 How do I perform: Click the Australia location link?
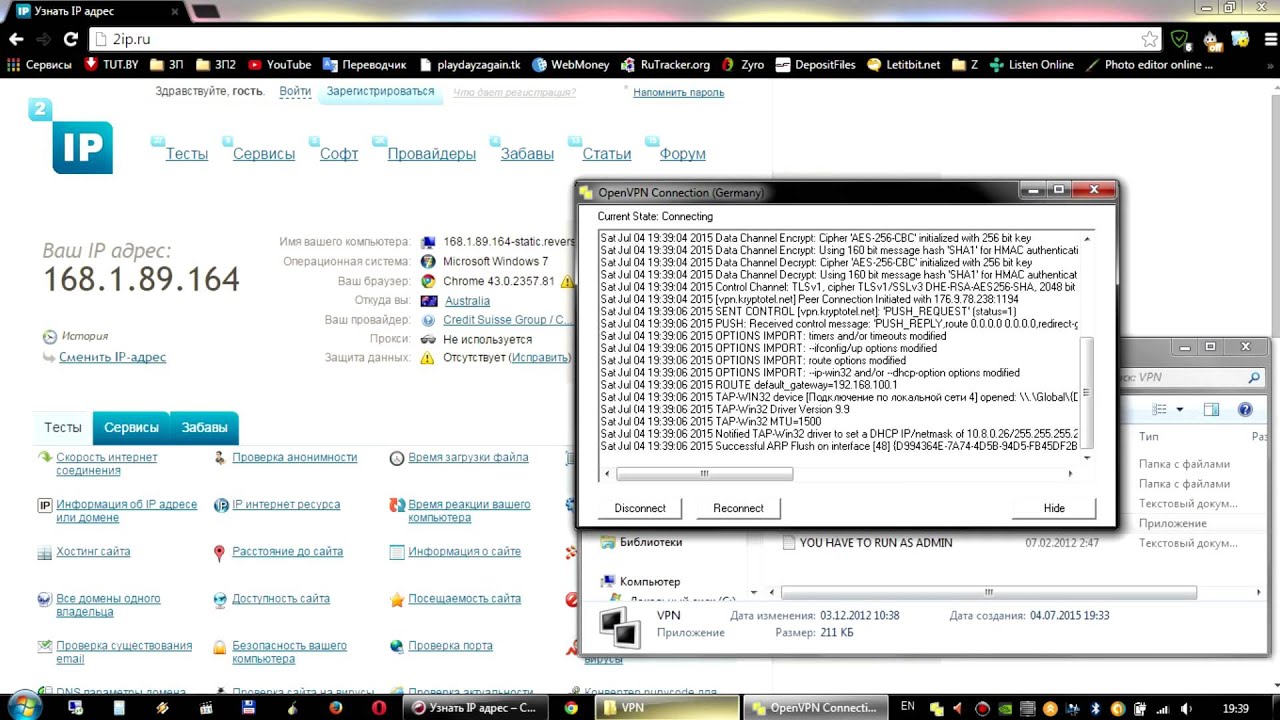[x=467, y=300]
